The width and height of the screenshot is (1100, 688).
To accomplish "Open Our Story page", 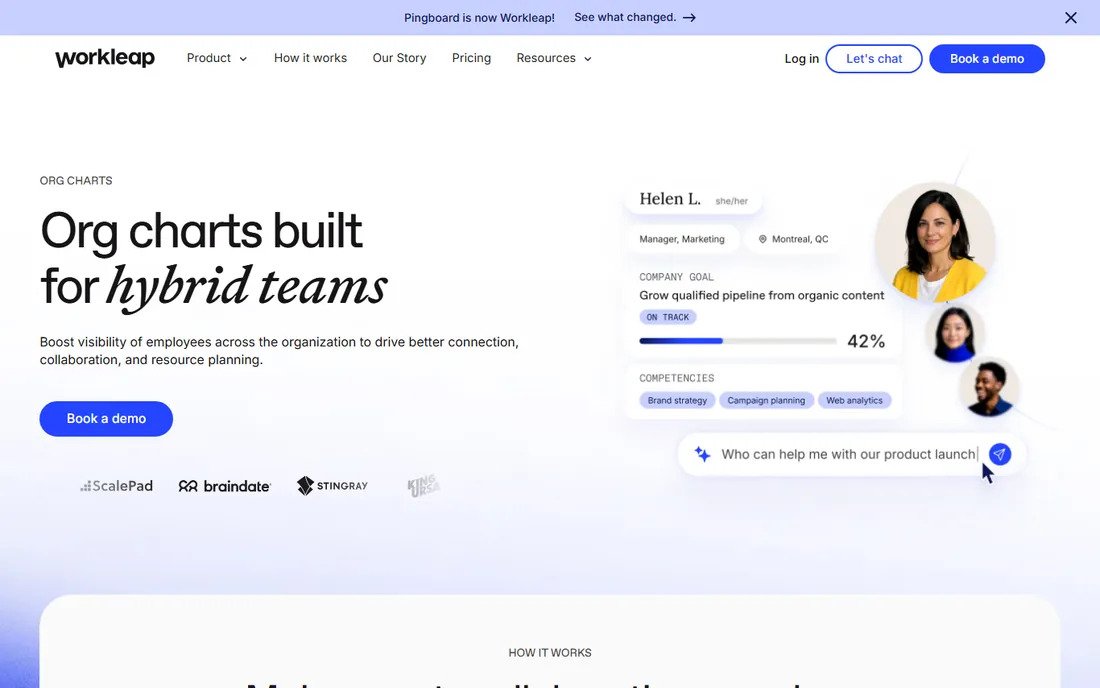I will click(399, 58).
